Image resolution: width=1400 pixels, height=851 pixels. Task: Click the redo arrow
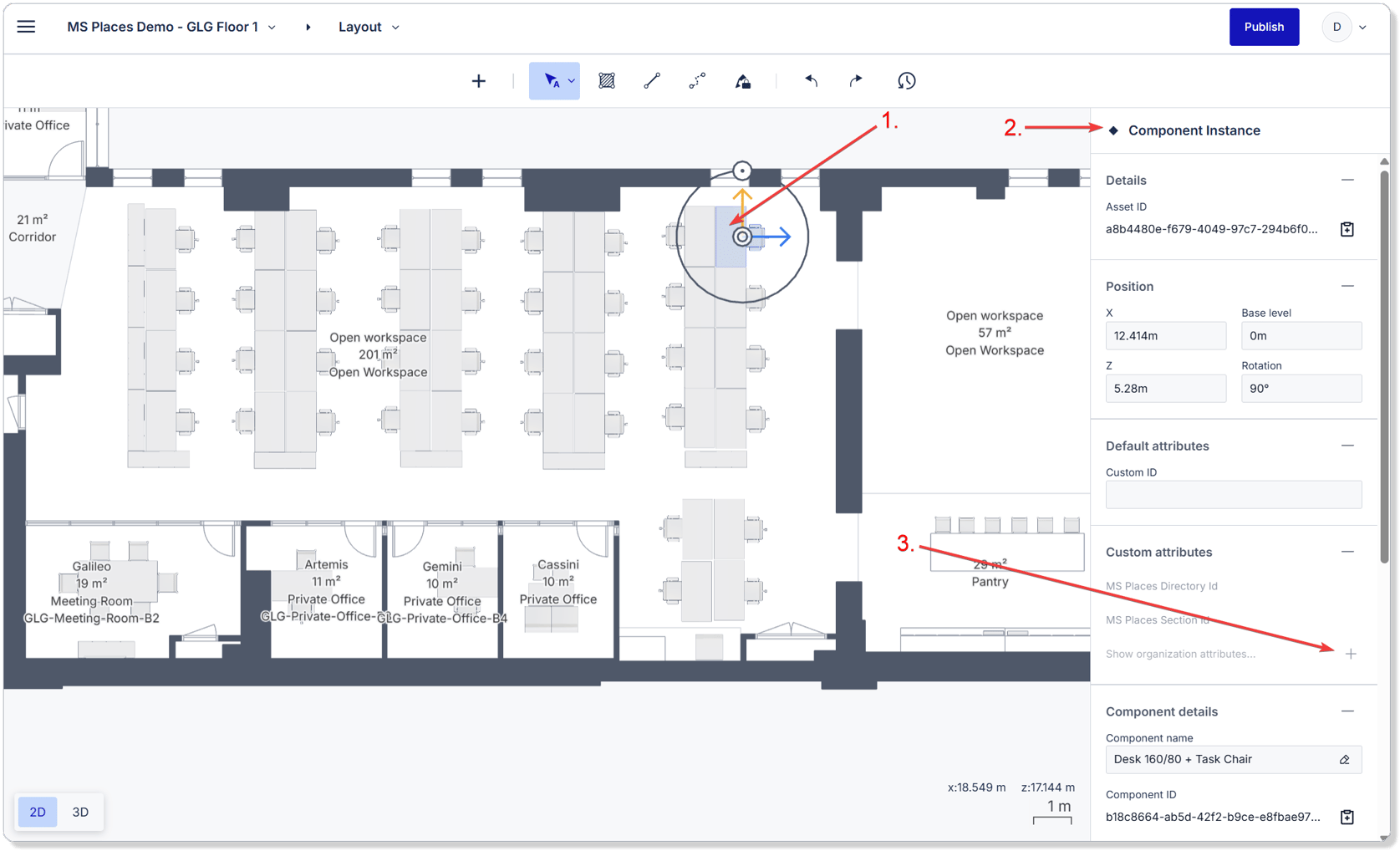click(x=856, y=81)
